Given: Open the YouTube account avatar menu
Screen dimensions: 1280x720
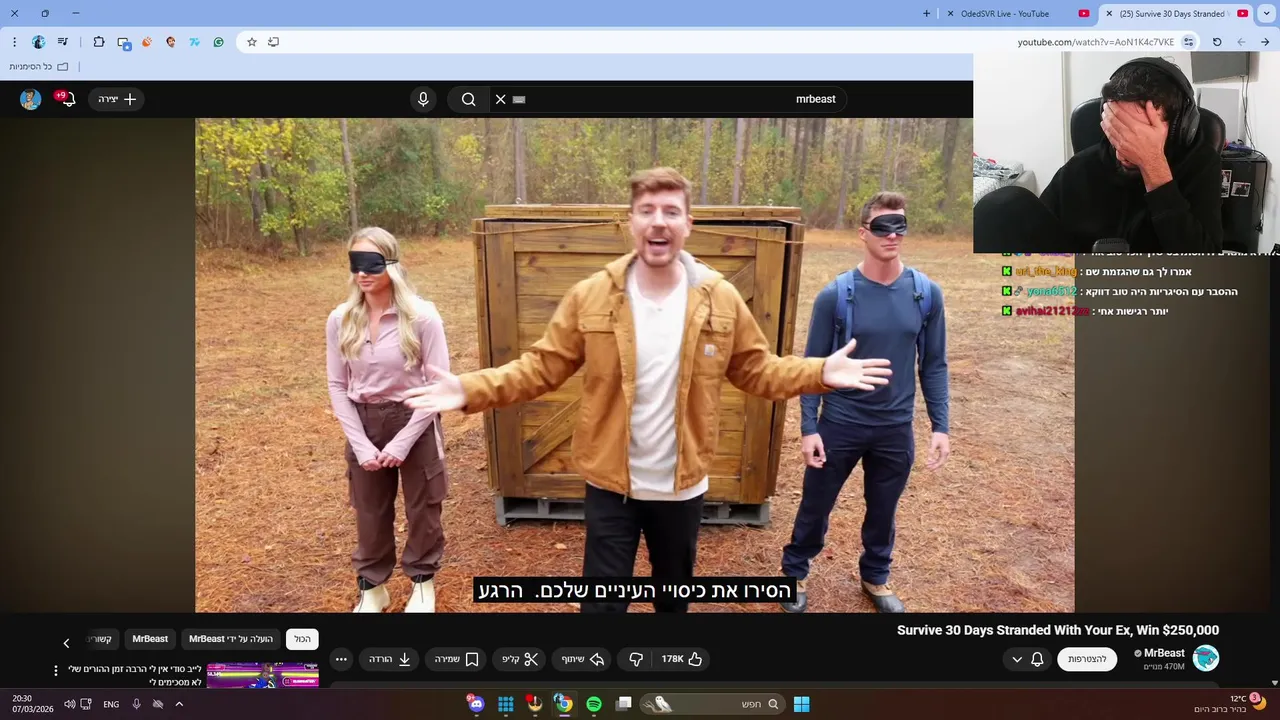Looking at the screenshot, I should [30, 99].
